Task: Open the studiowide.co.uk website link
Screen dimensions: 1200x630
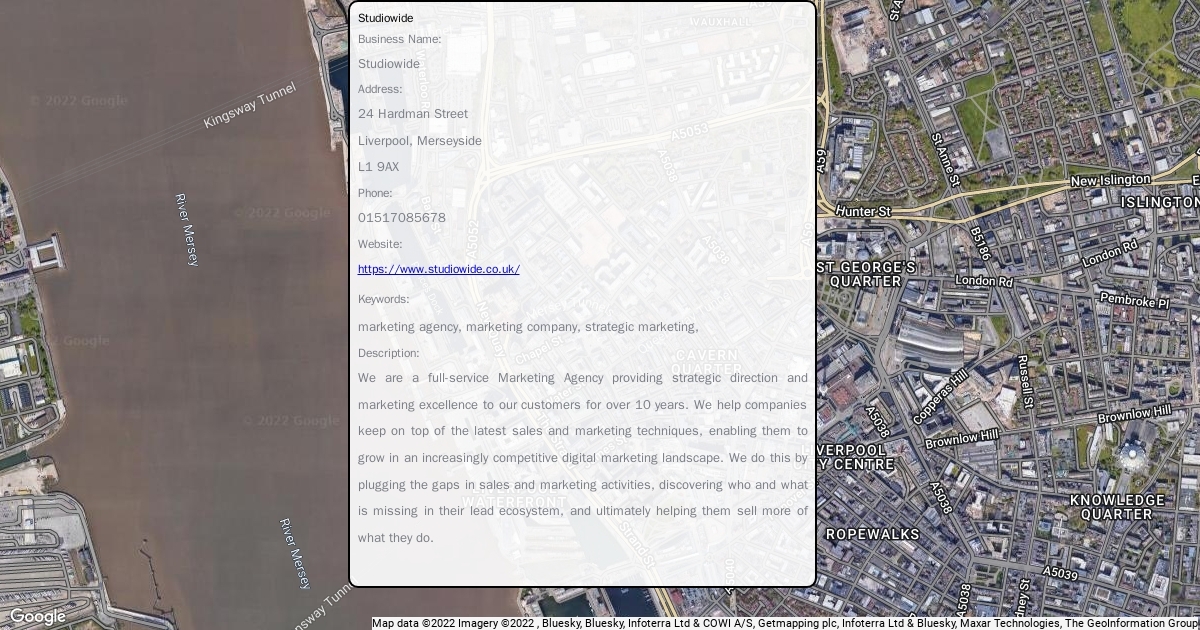Action: [x=438, y=269]
